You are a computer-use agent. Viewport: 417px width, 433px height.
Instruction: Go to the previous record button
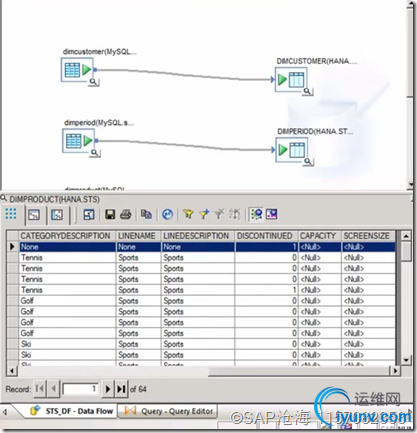coord(53,389)
